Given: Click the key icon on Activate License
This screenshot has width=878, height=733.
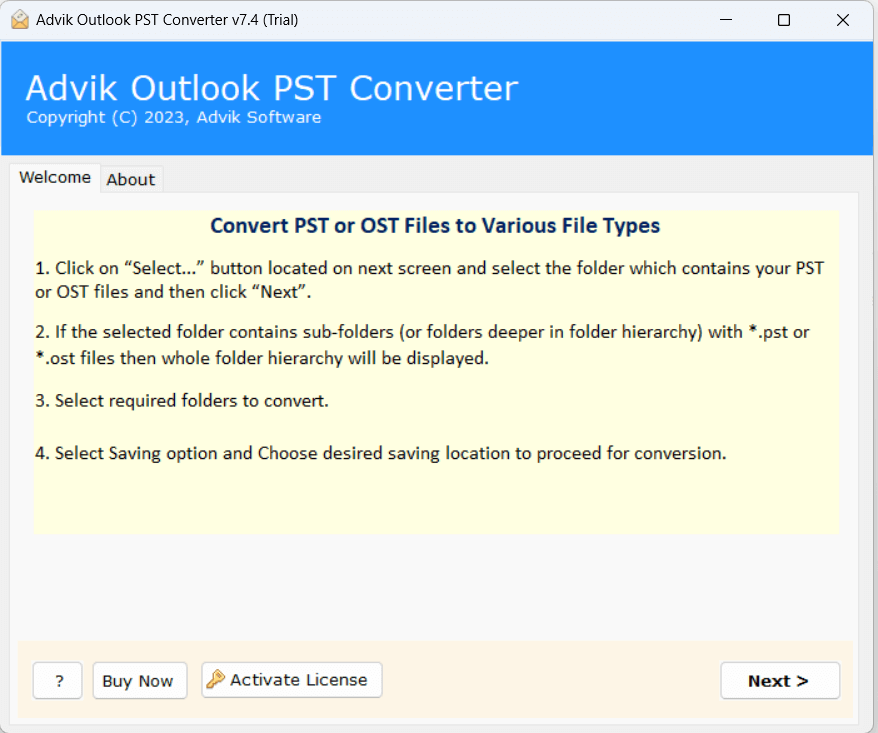Looking at the screenshot, I should coord(216,679).
